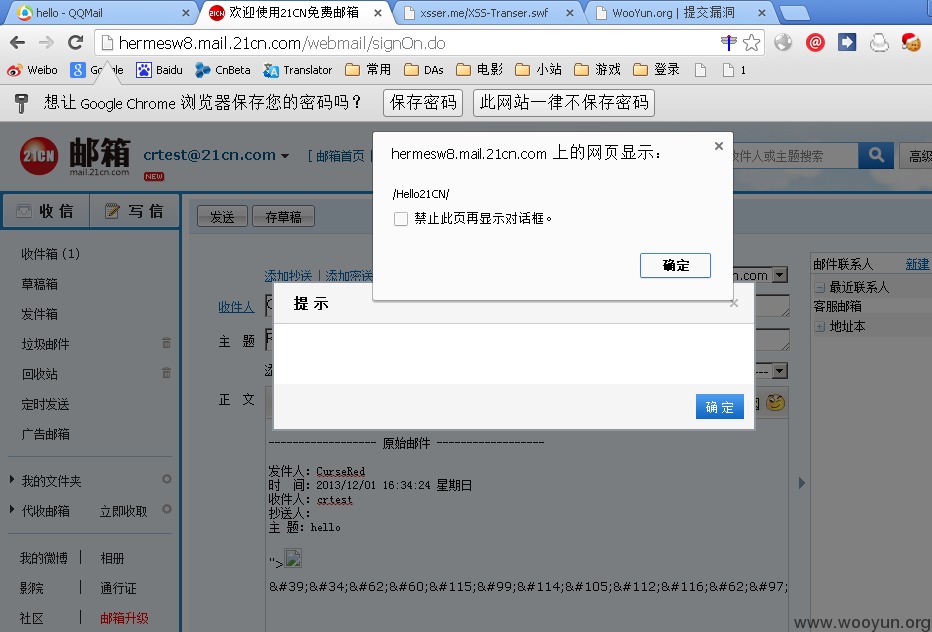
Task: Open 收件箱 (1) inbox folder
Action: click(51, 254)
